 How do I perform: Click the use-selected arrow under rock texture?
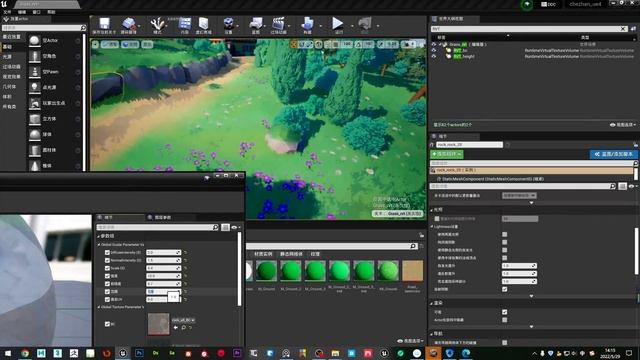[176, 327]
